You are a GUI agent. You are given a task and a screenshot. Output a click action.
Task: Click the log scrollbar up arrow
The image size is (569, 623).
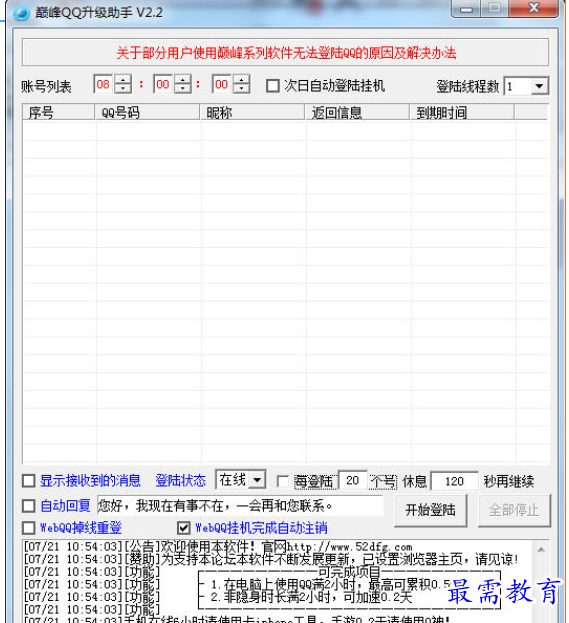pos(541,550)
